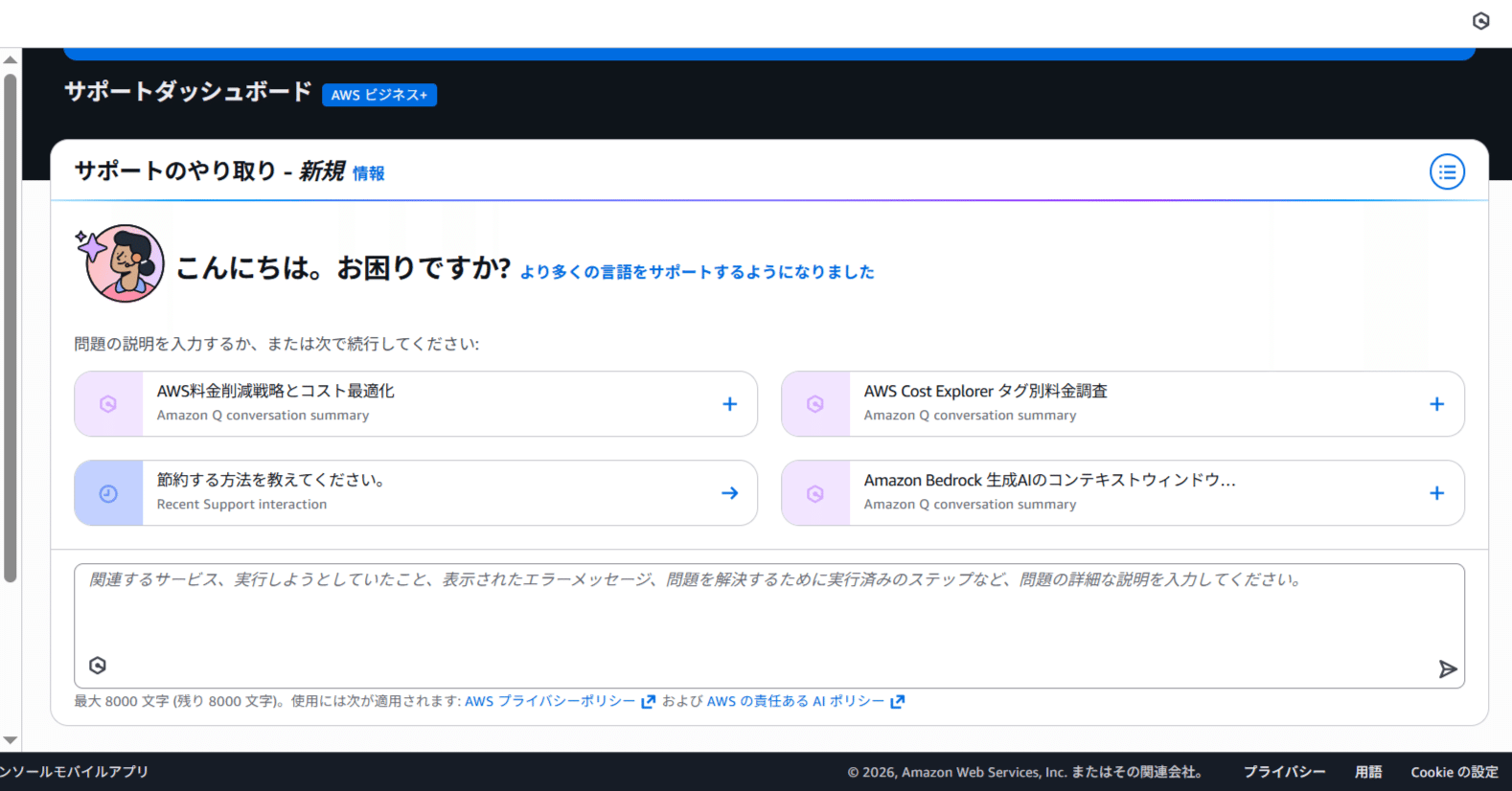Click the scrollbar up arrow
This screenshot has height=791, width=1512.
(11, 59)
